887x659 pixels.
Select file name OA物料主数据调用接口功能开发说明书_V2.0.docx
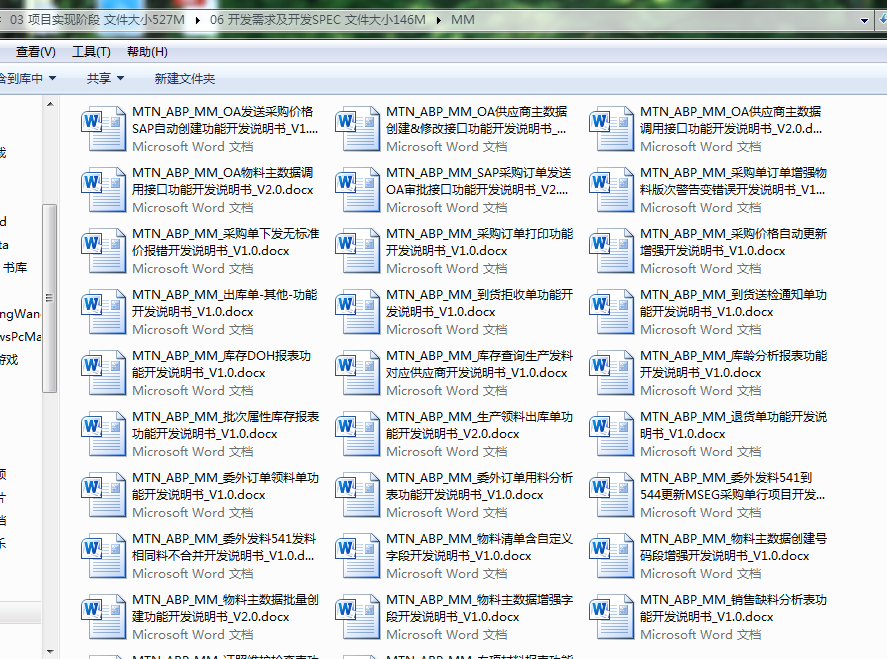(x=222, y=181)
